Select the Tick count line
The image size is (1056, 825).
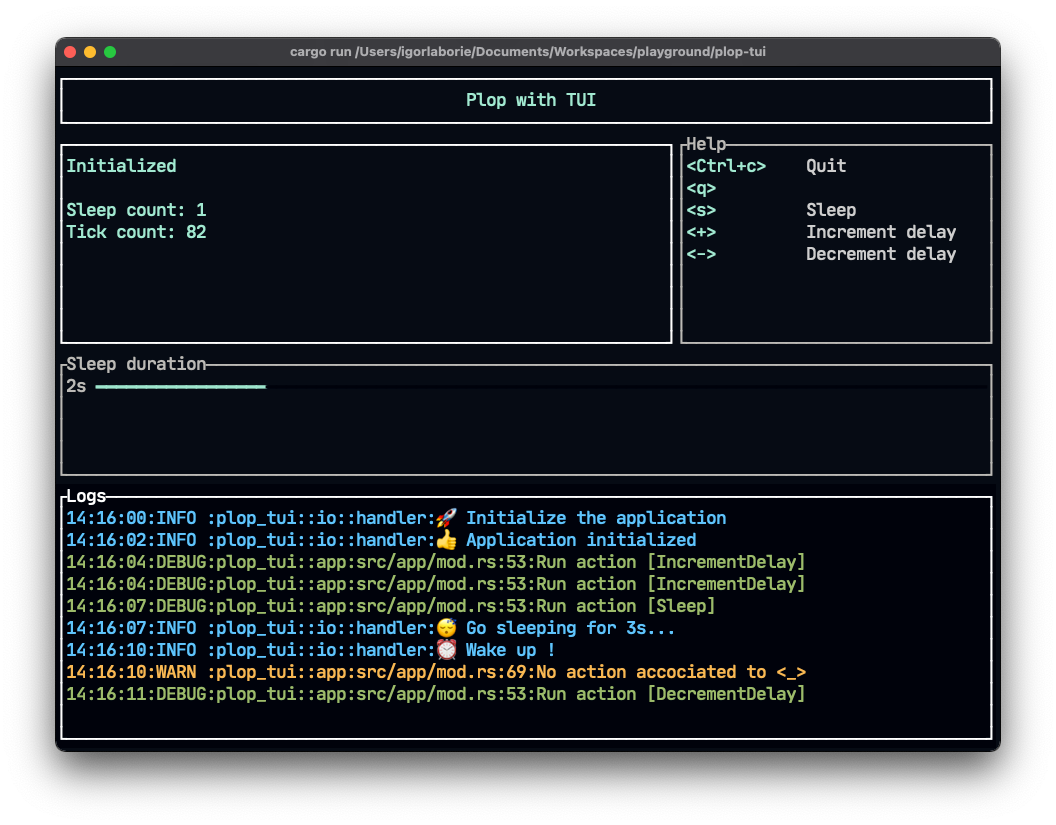136,232
